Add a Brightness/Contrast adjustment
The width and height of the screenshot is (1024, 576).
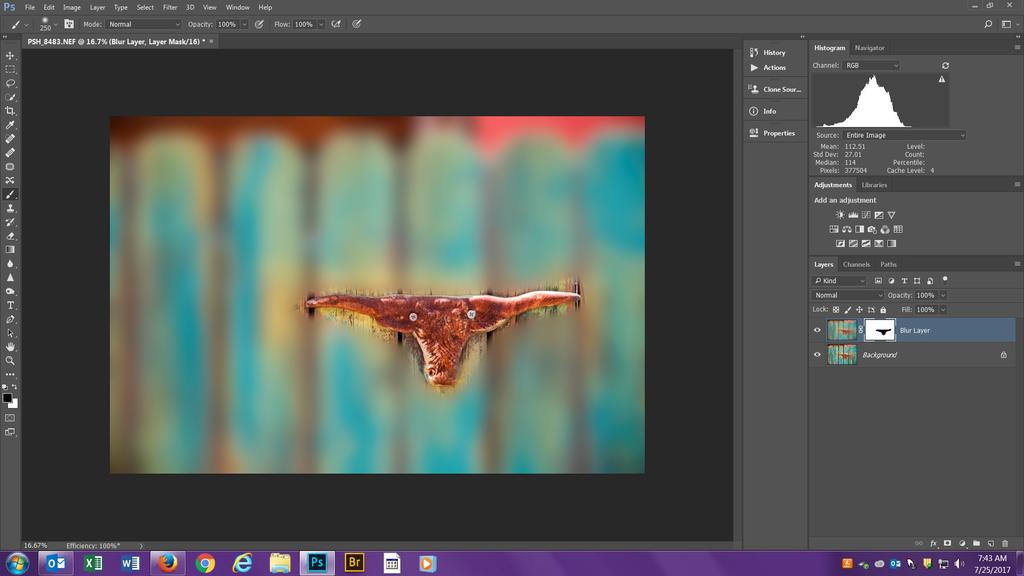(x=840, y=215)
